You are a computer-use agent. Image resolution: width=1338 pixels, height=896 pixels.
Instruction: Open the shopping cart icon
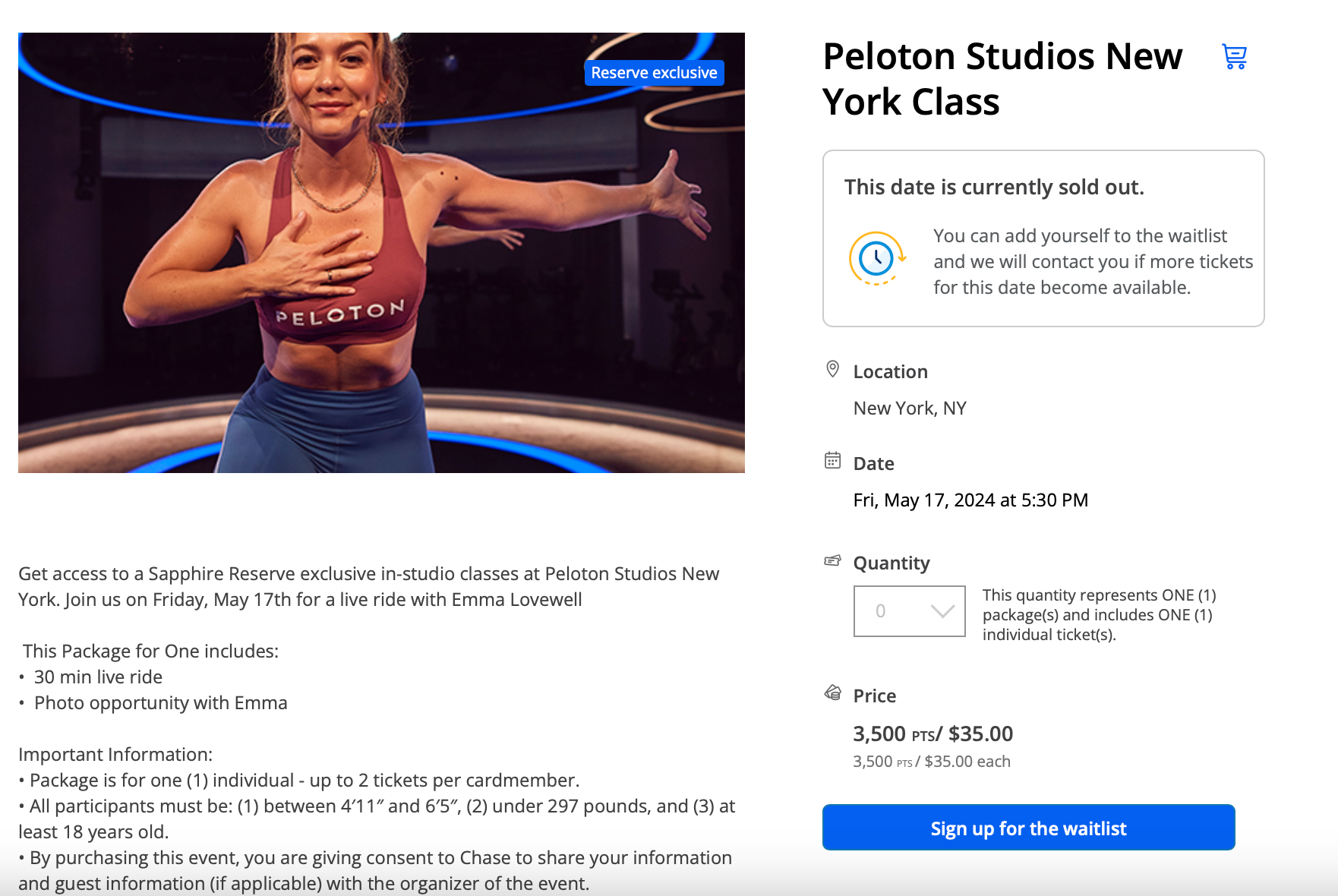(x=1234, y=57)
